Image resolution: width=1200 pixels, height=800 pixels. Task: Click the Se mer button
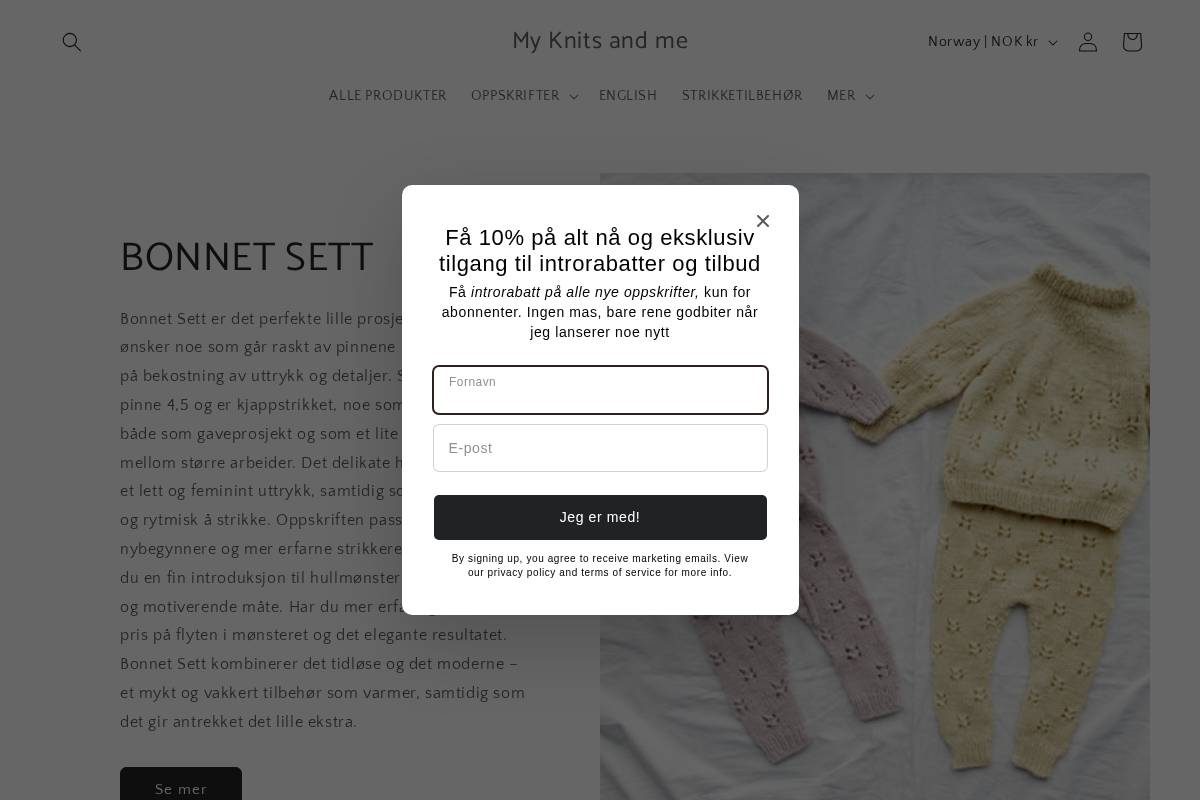(181, 789)
